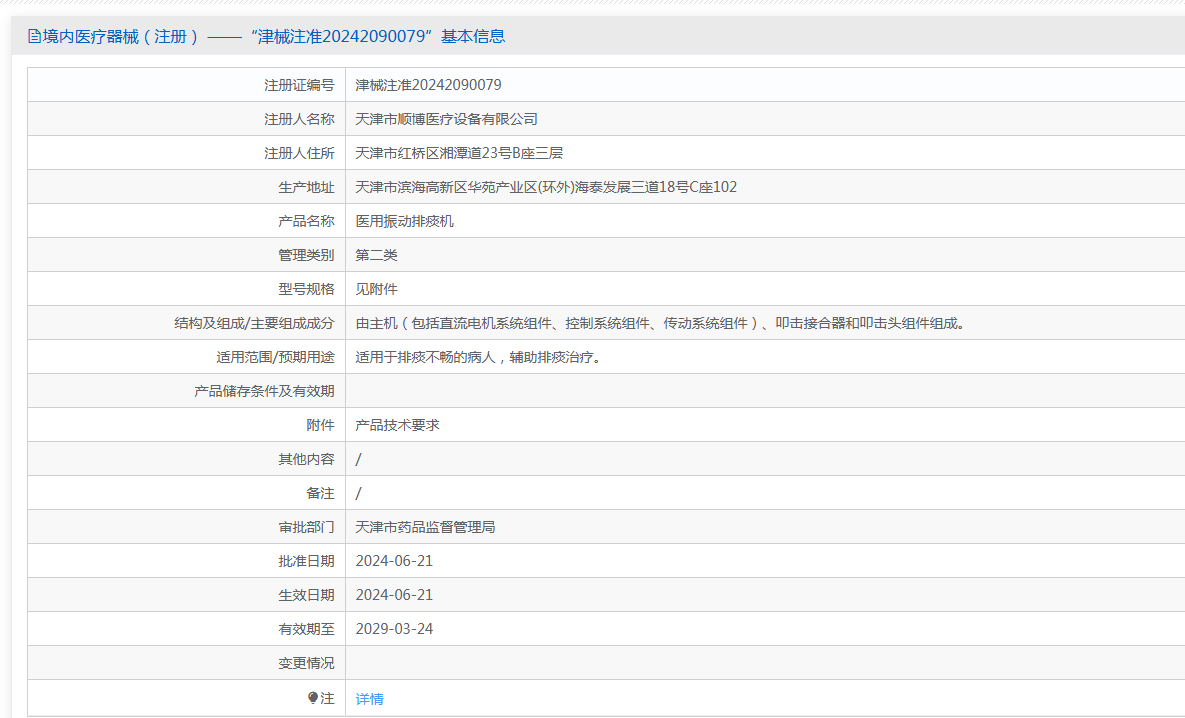The height and width of the screenshot is (718, 1185).
Task: Select management class value 第二类
Action: point(376,255)
